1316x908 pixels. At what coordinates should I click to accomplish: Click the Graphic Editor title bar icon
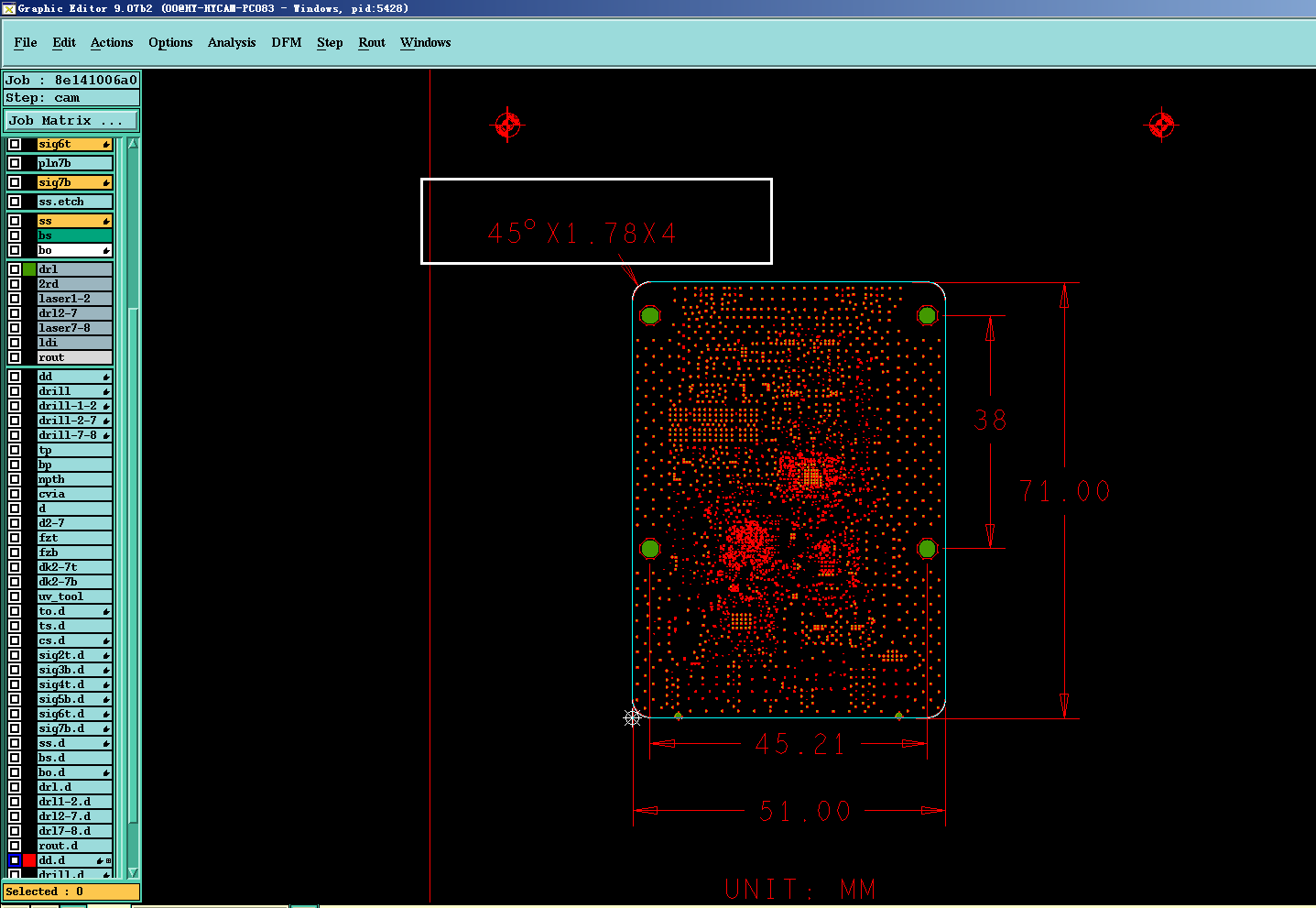[9, 8]
